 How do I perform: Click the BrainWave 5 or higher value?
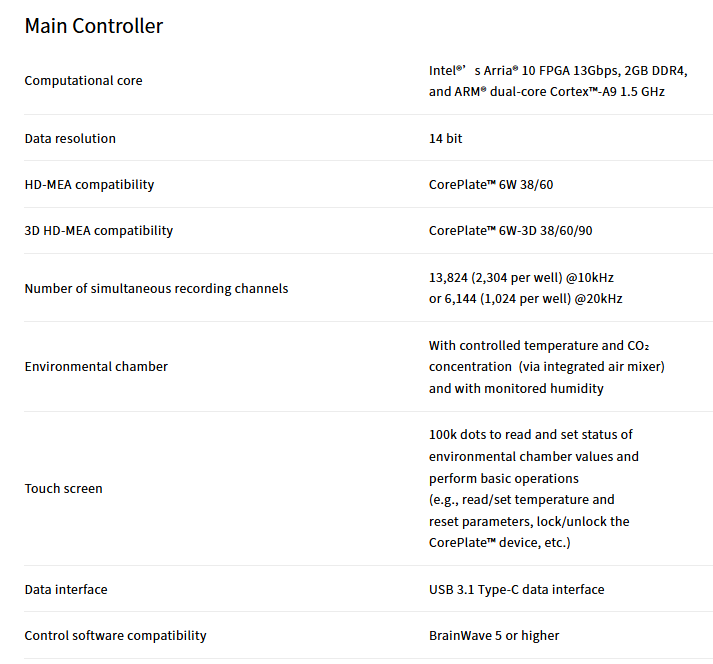click(x=494, y=635)
